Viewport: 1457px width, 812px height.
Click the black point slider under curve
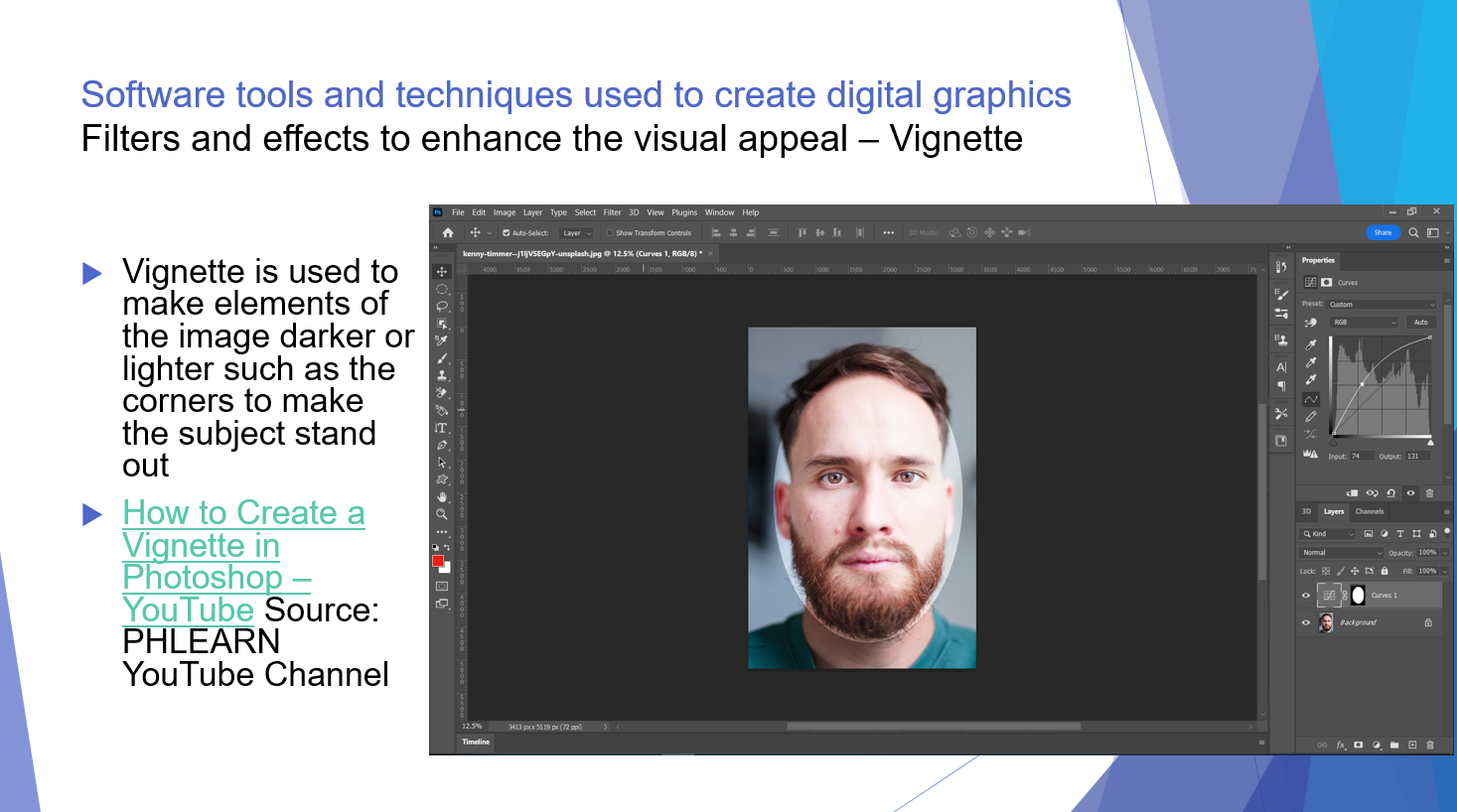(x=1333, y=443)
